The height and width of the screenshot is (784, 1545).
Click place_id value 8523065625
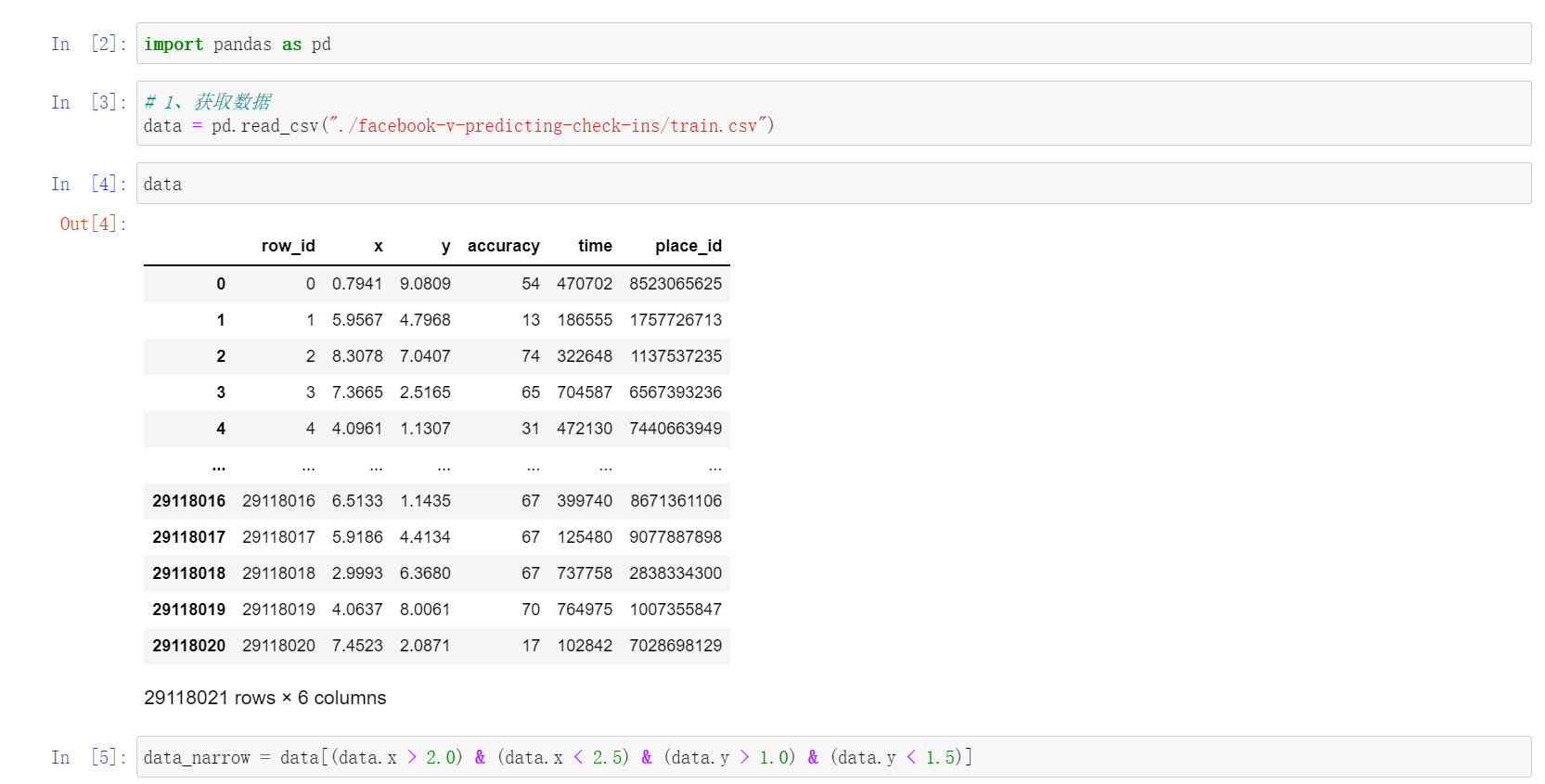676,284
